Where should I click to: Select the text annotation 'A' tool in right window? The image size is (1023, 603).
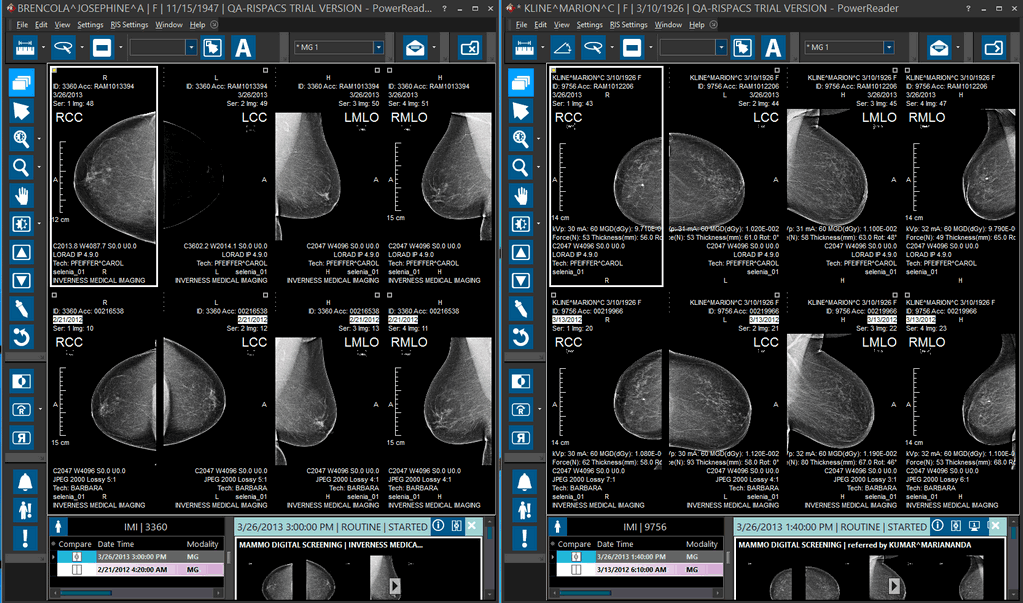(x=772, y=47)
